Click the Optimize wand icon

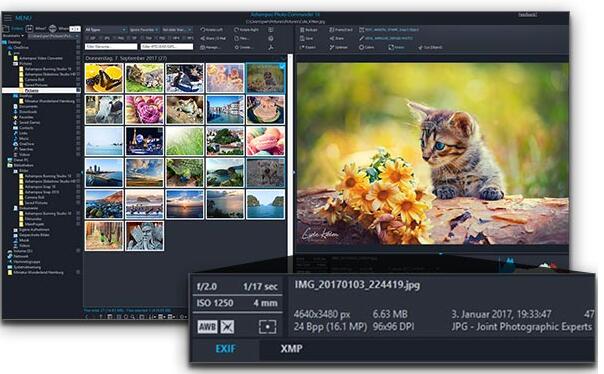332,47
